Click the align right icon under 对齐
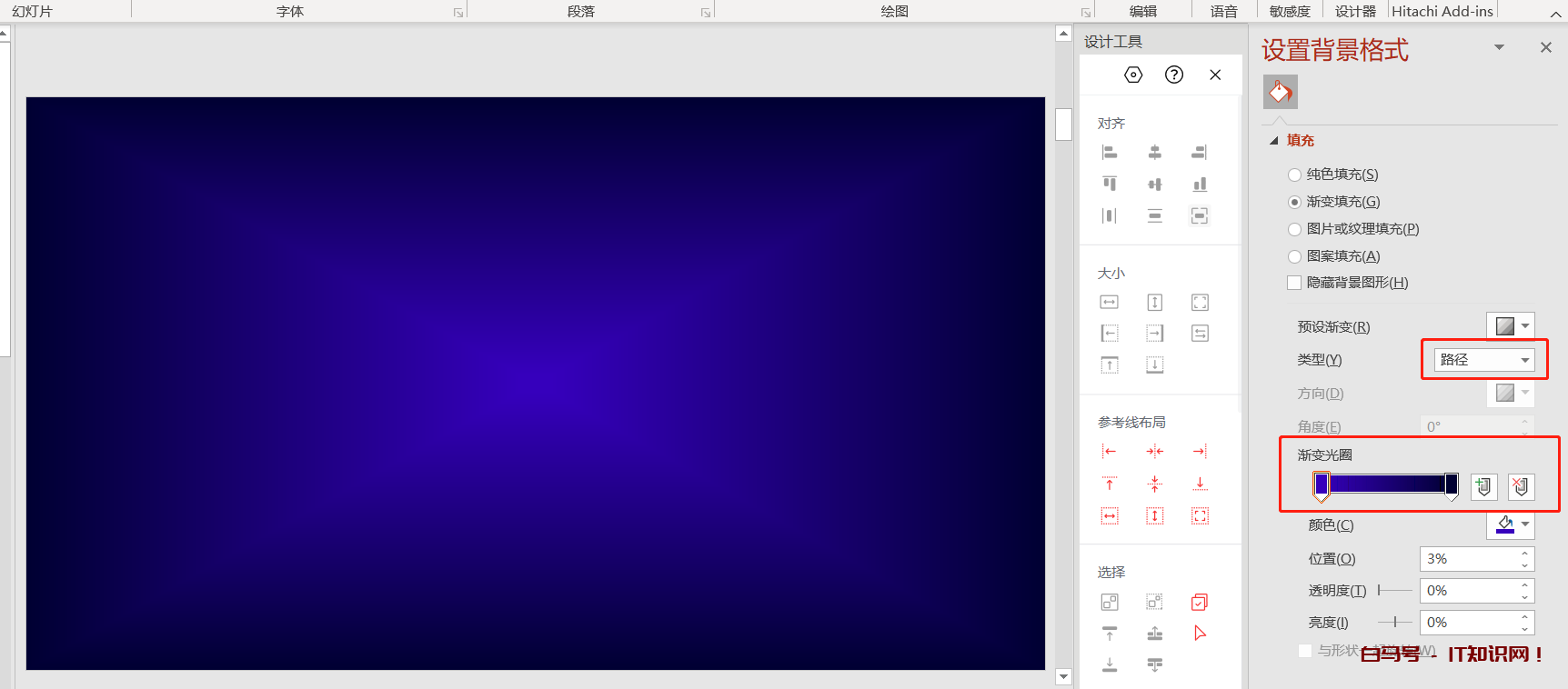 [1200, 153]
